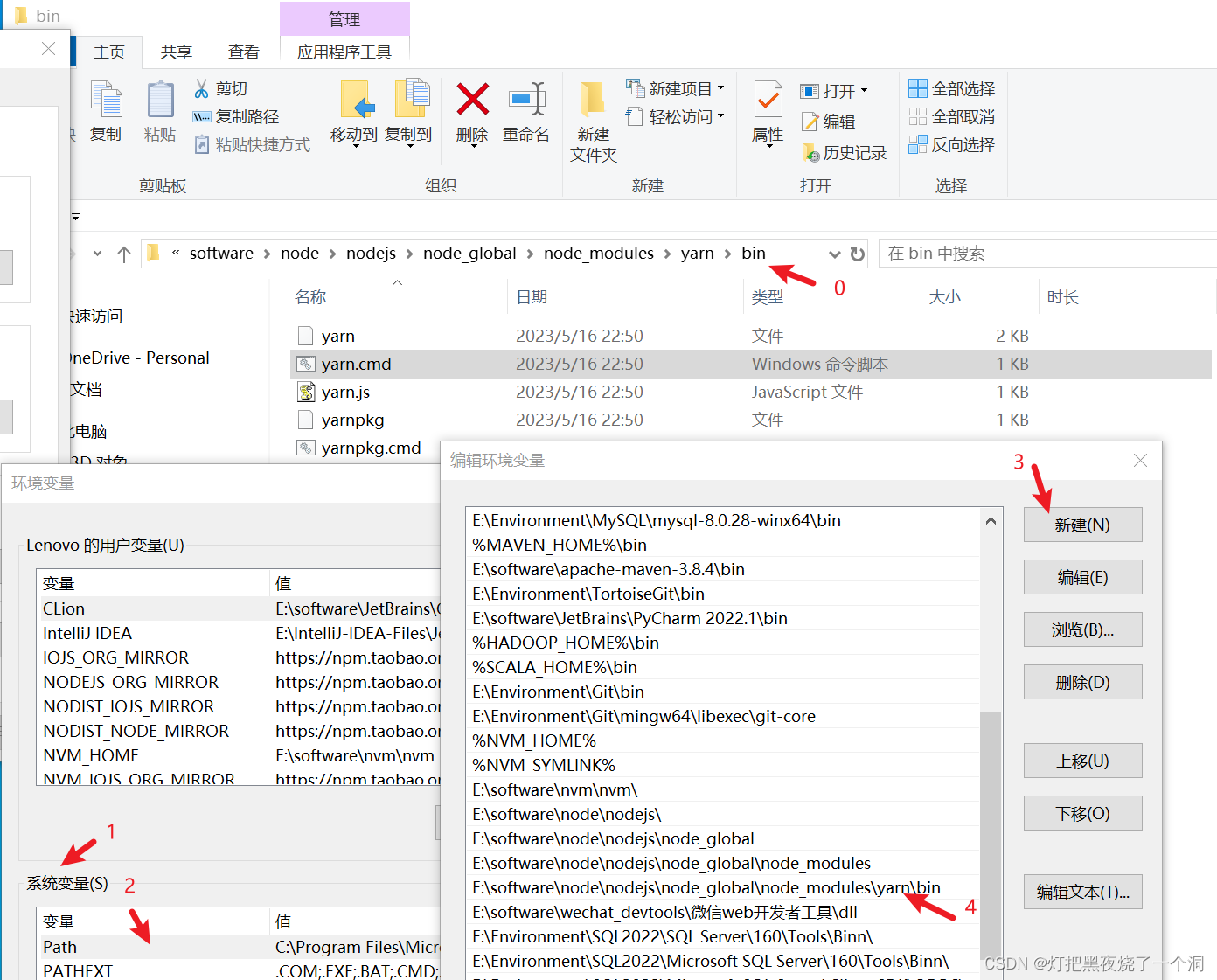Click the 反向选择 (Invert Selection) icon
This screenshot has height=980, width=1217.
tap(918, 144)
